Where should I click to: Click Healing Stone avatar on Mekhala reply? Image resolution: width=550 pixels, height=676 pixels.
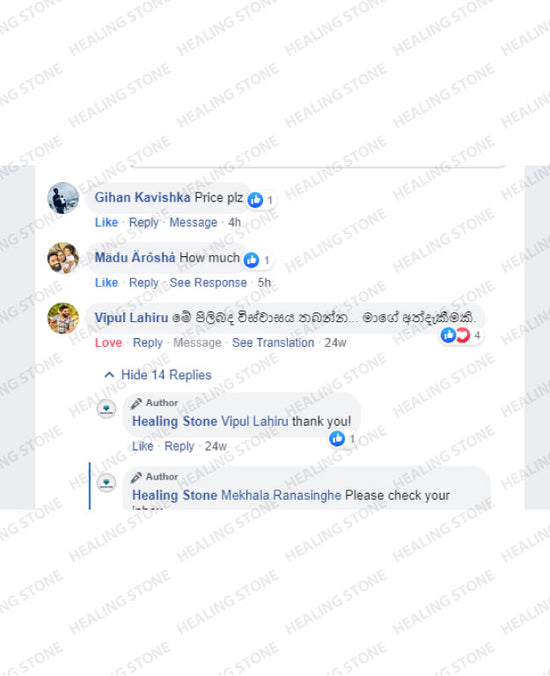(x=106, y=482)
